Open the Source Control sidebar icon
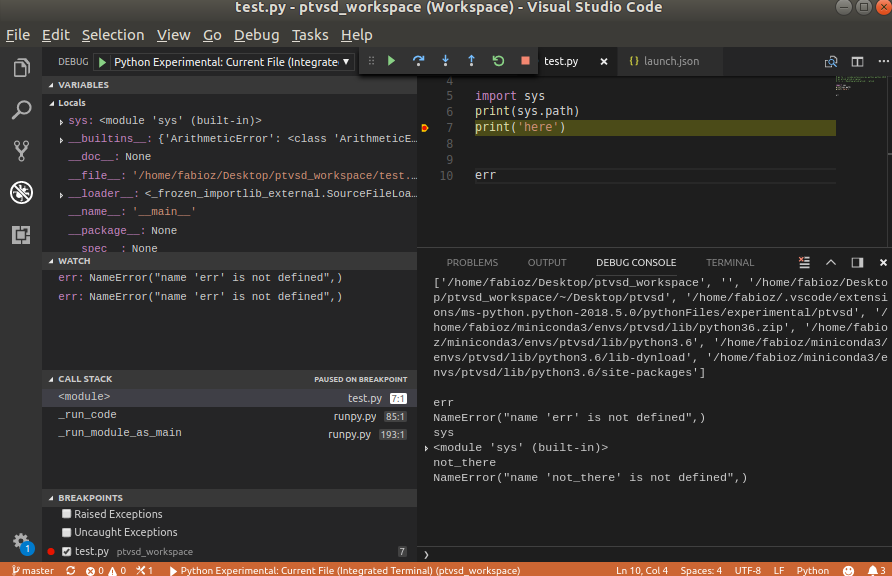892x576 pixels. click(21, 150)
